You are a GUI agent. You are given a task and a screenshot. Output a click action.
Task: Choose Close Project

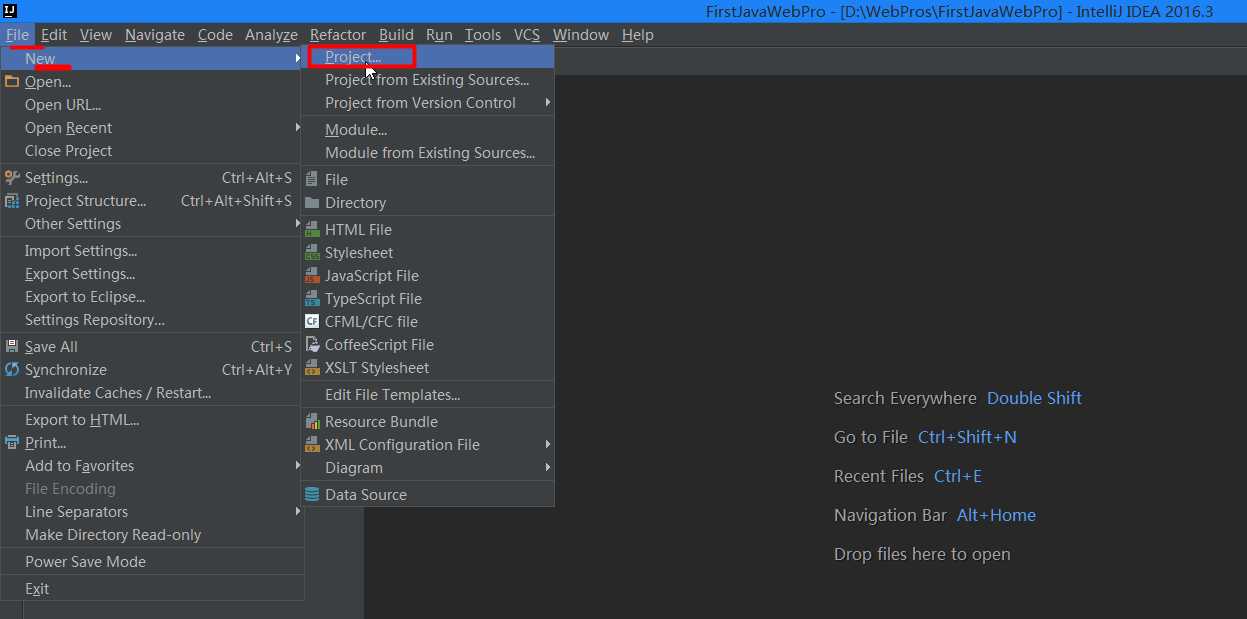pyautogui.click(x=151, y=151)
